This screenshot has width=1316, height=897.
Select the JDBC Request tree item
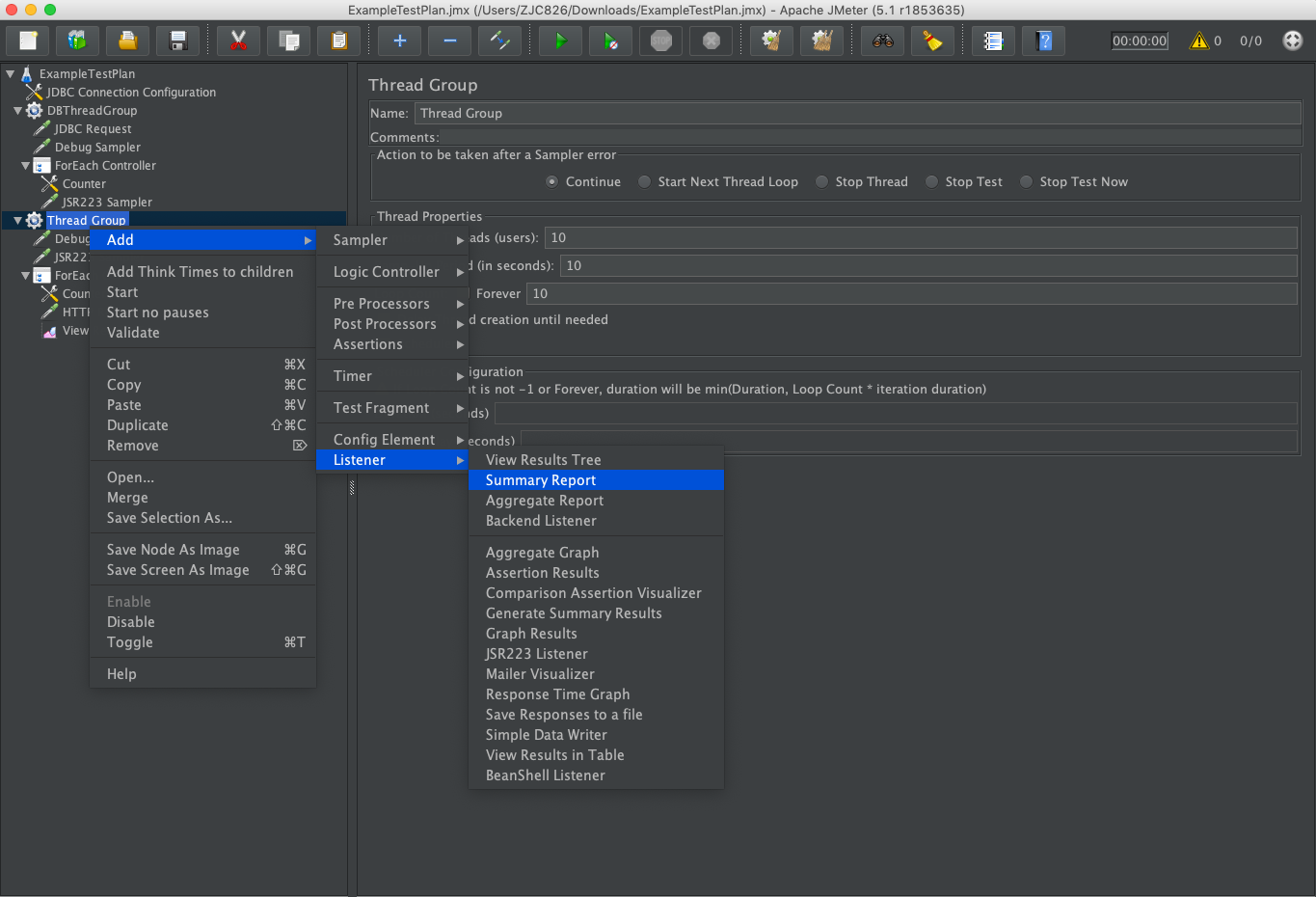93,129
